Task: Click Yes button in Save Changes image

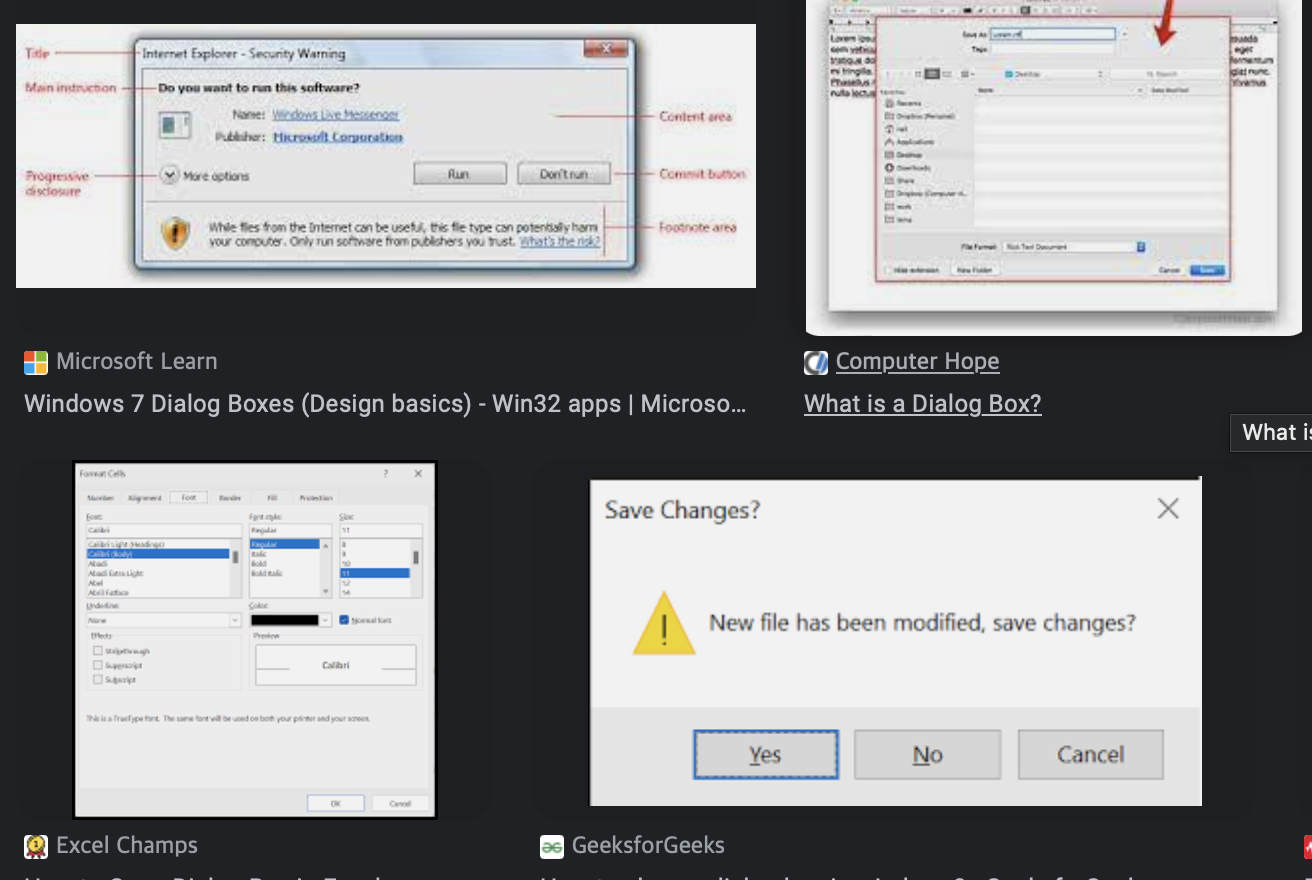Action: 766,754
